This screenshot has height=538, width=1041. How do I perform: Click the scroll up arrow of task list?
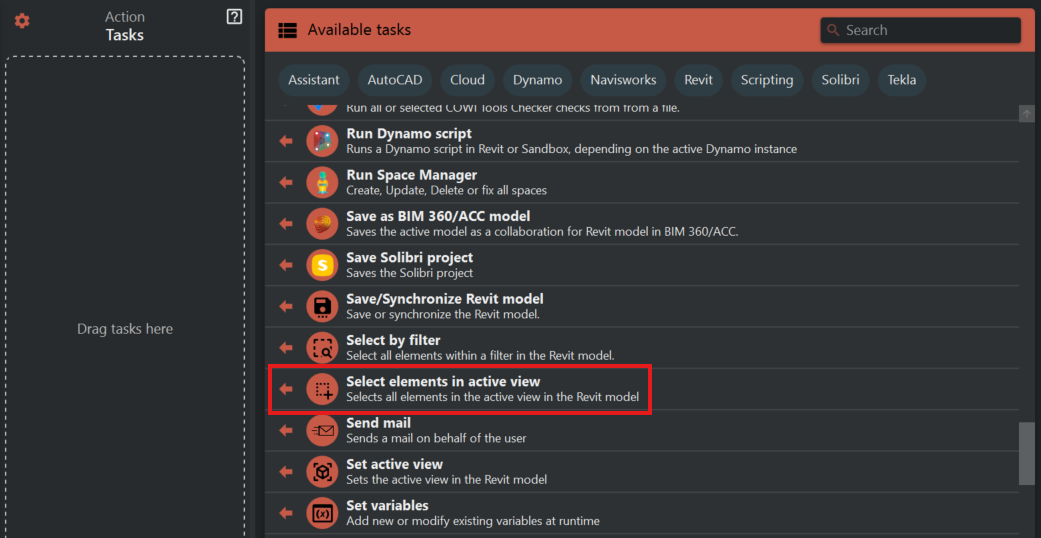click(1026, 114)
